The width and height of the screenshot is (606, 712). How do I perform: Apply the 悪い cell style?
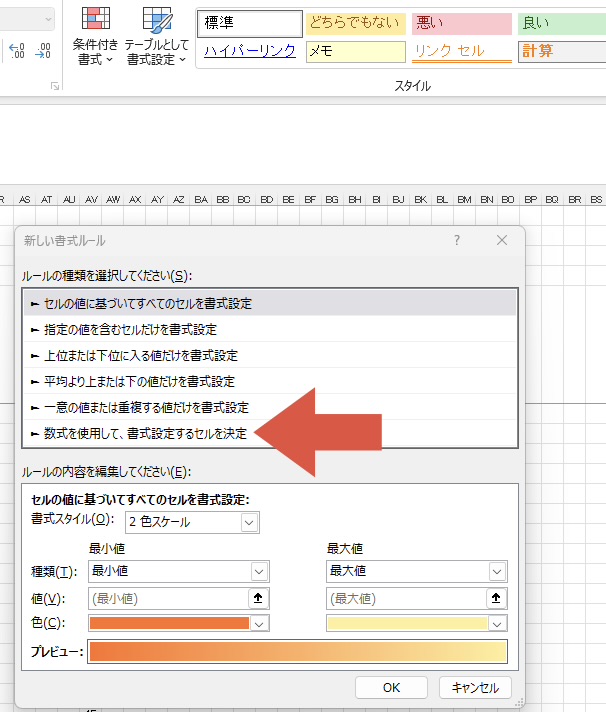point(462,23)
